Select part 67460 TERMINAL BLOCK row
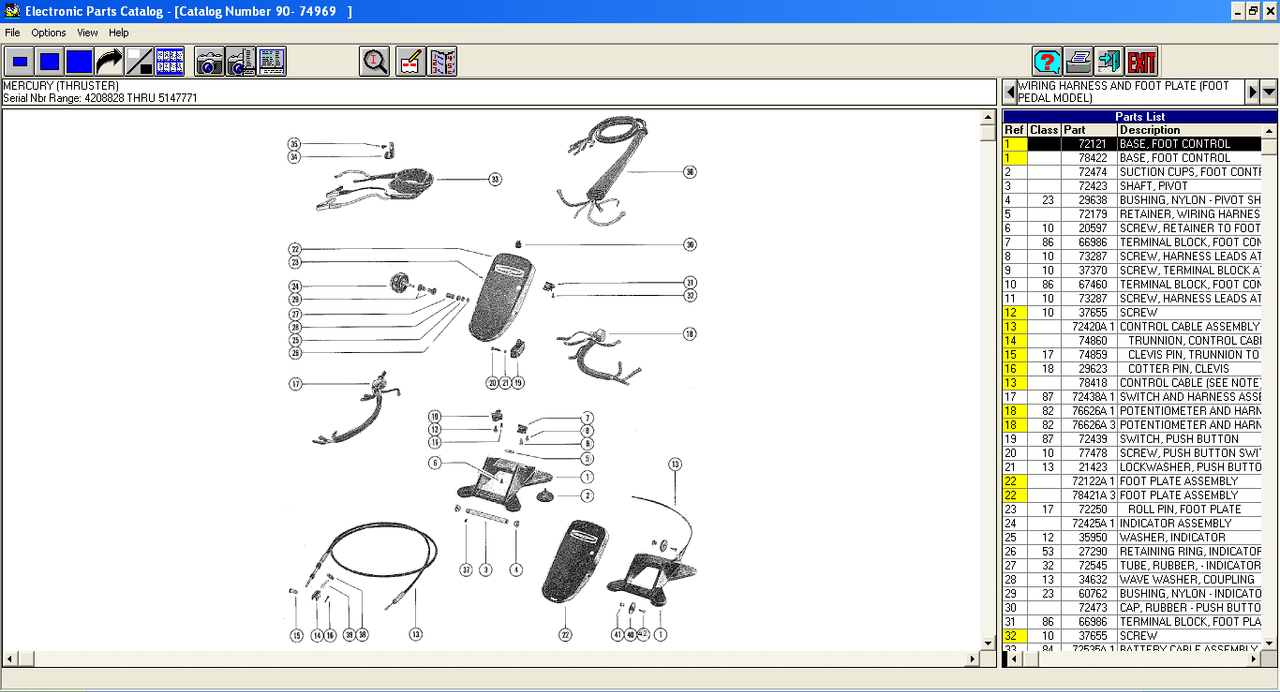 coord(1132,284)
